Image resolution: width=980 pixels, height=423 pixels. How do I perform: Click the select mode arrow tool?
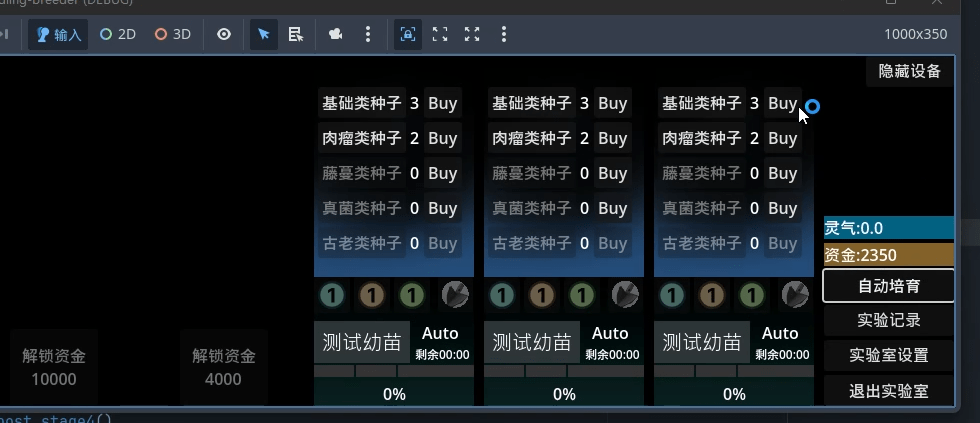264,34
